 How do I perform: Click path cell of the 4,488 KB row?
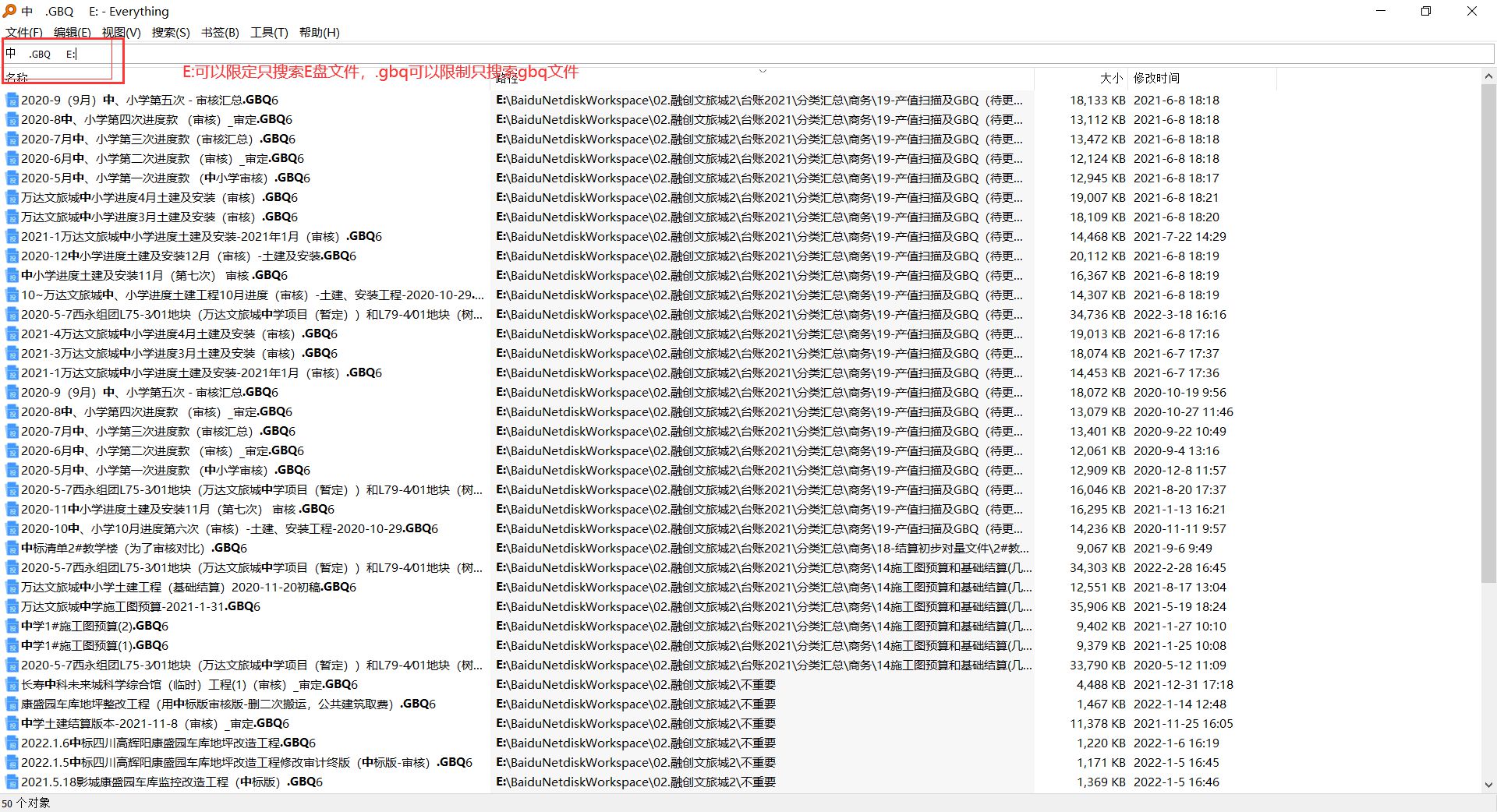636,685
